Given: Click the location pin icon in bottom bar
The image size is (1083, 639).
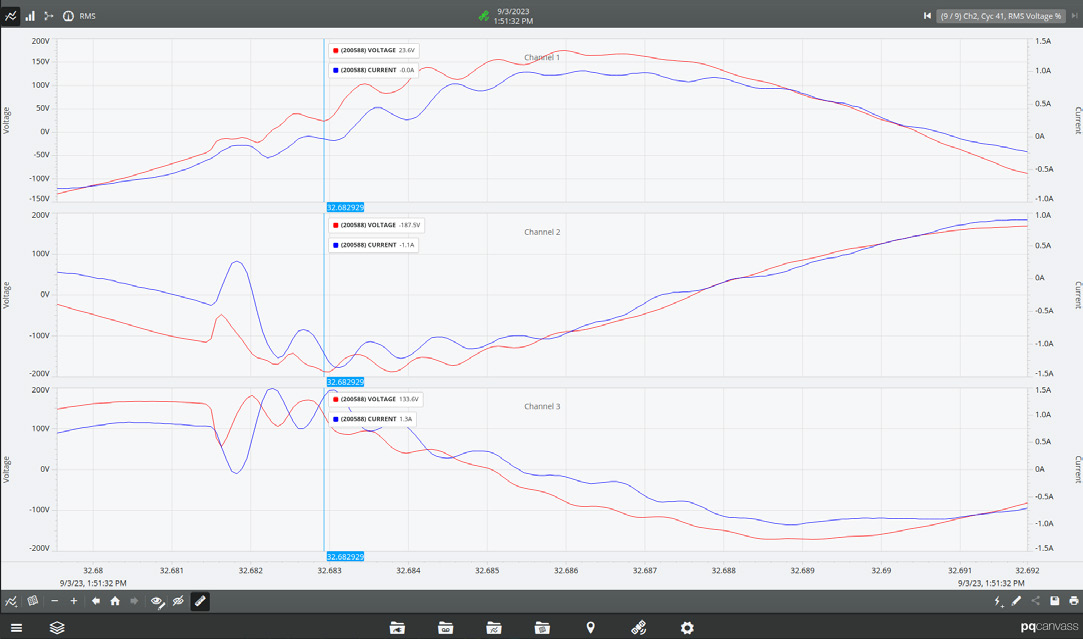Looking at the screenshot, I should 591,627.
